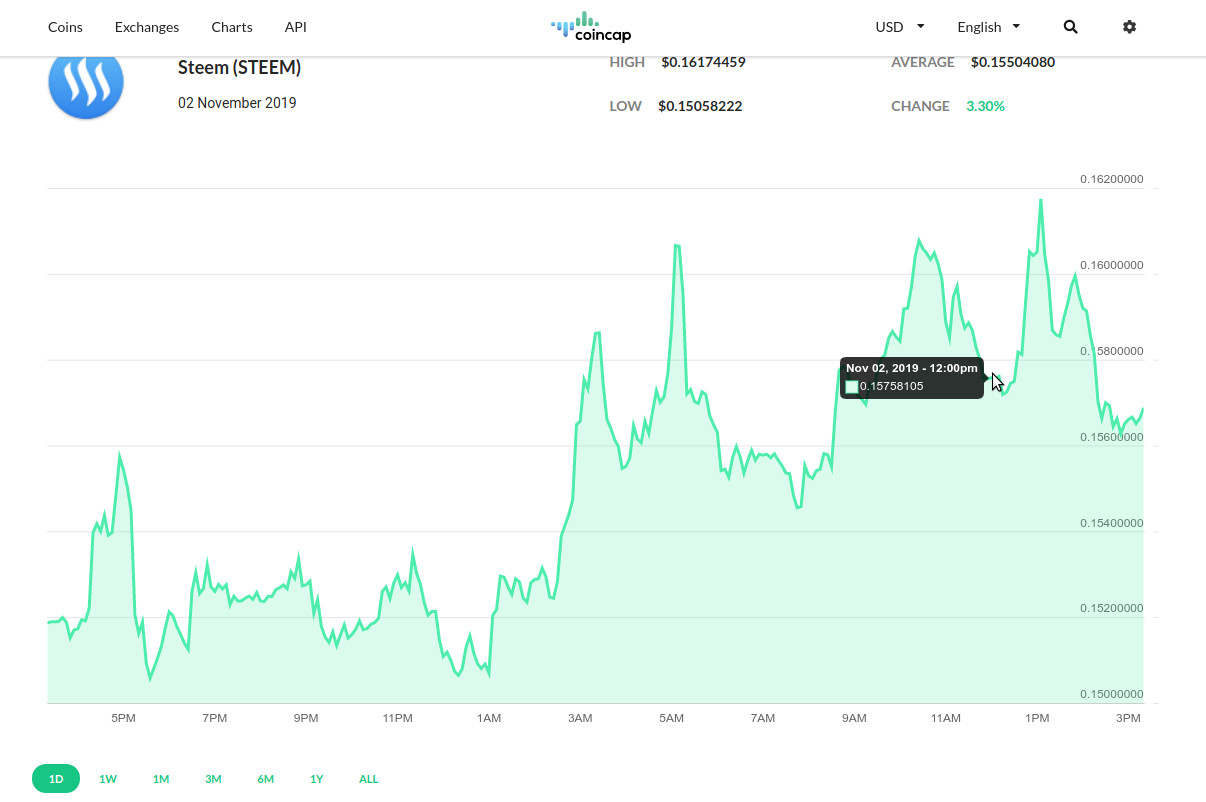Go to the Charts page
1206x802 pixels.
click(232, 27)
